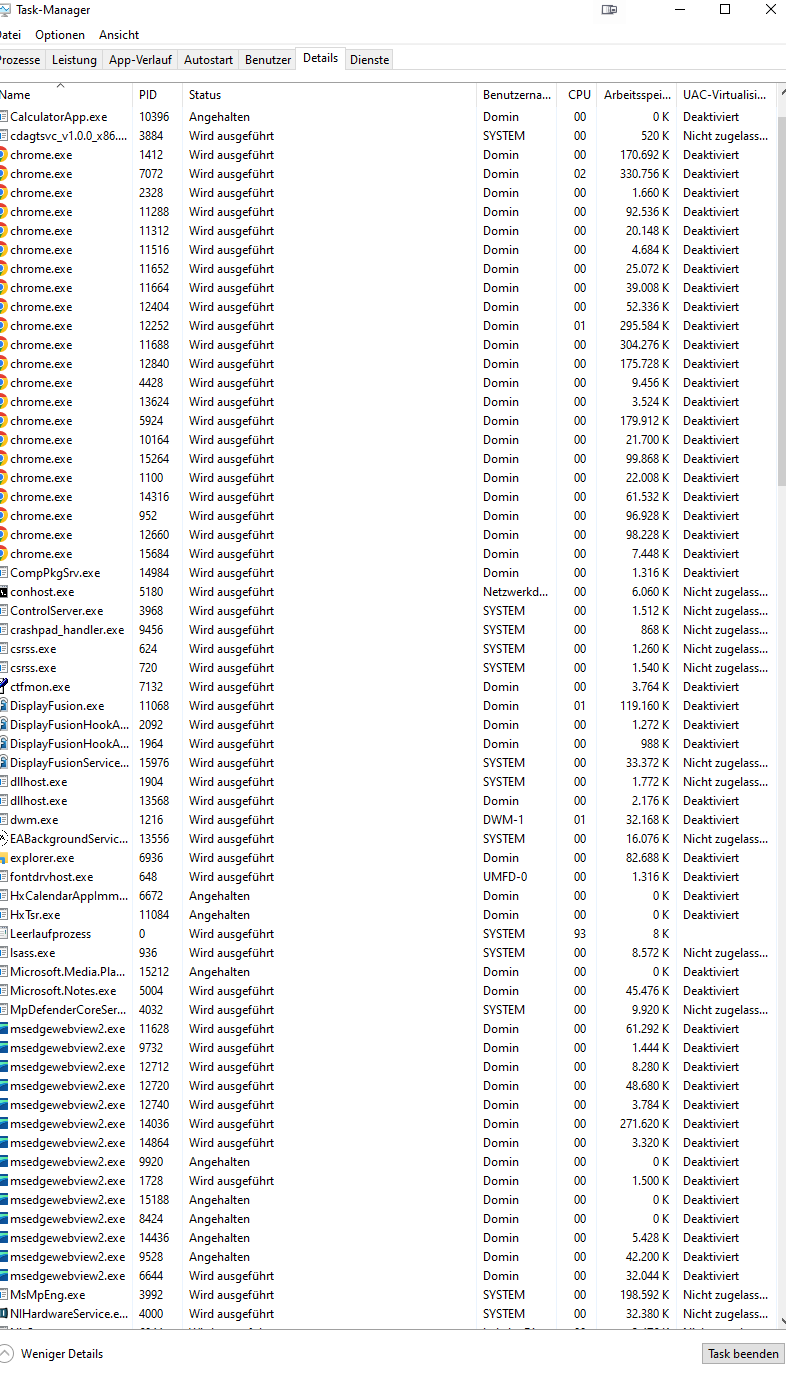This screenshot has width=786, height=1374.
Task: Open the Ansicht menu
Action: [119, 35]
